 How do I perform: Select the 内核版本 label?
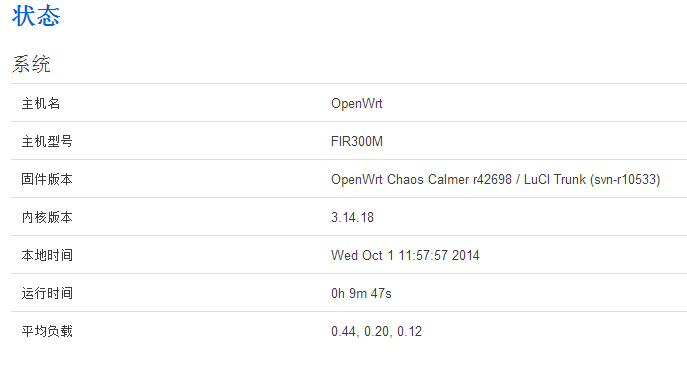pyautogui.click(x=47, y=217)
